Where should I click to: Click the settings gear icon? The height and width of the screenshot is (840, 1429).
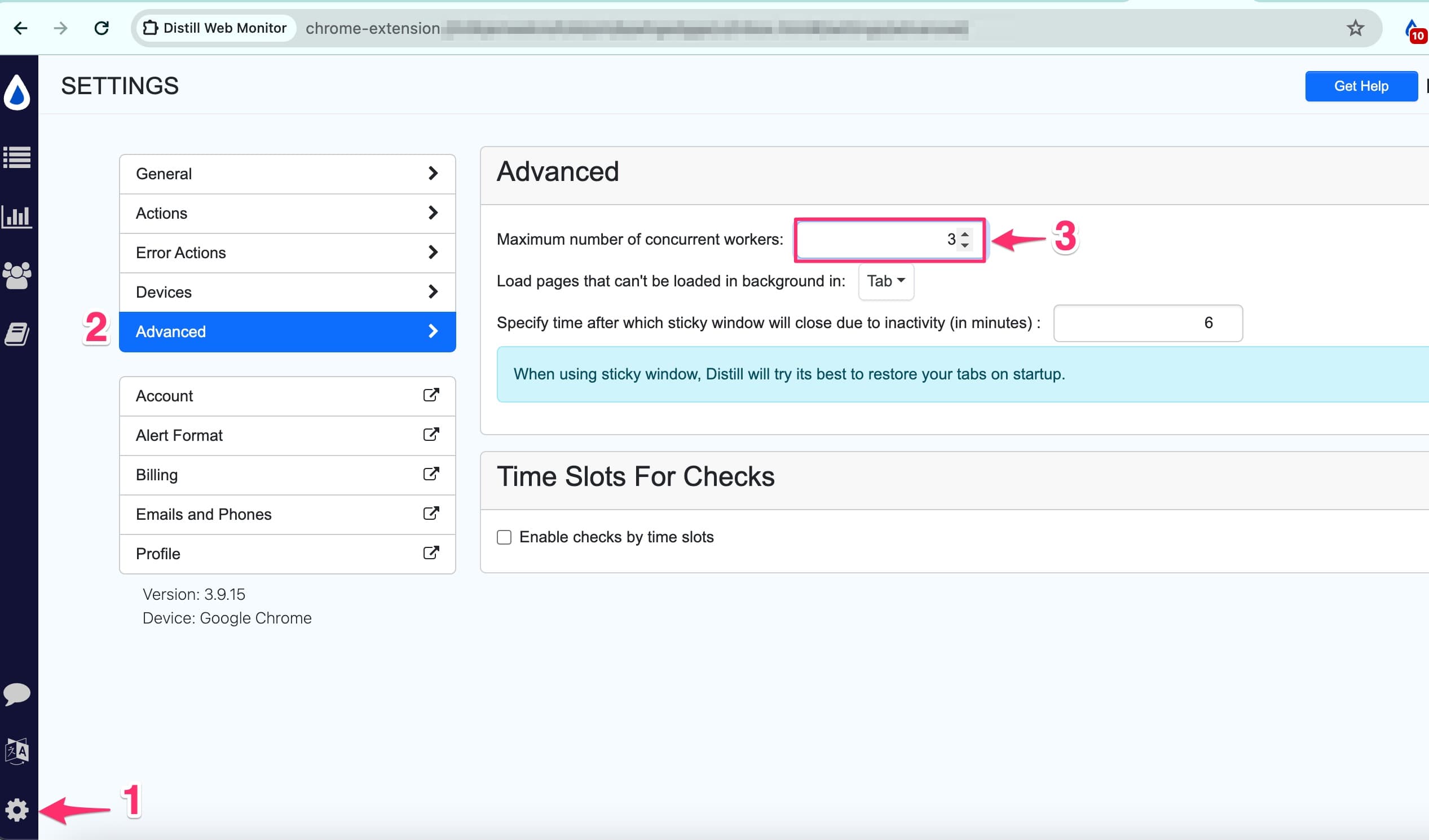tap(17, 810)
